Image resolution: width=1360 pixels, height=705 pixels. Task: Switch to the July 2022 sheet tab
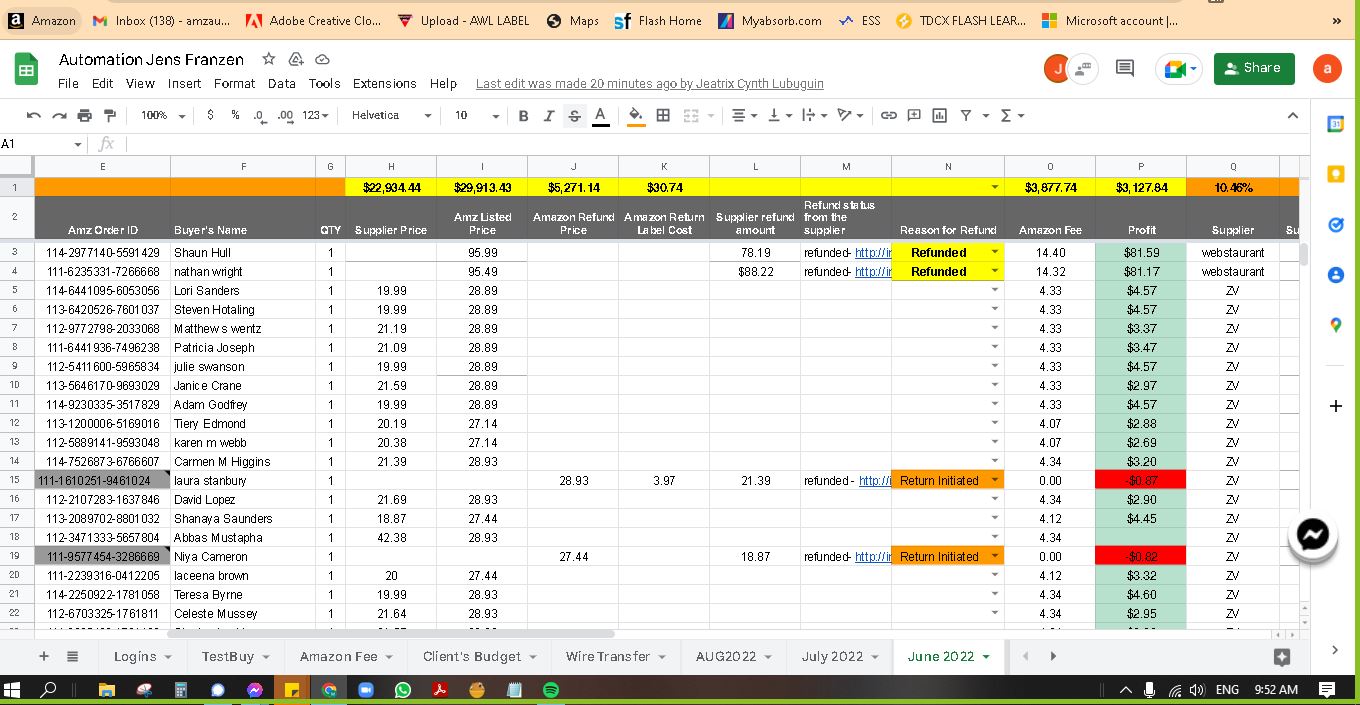tap(832, 656)
